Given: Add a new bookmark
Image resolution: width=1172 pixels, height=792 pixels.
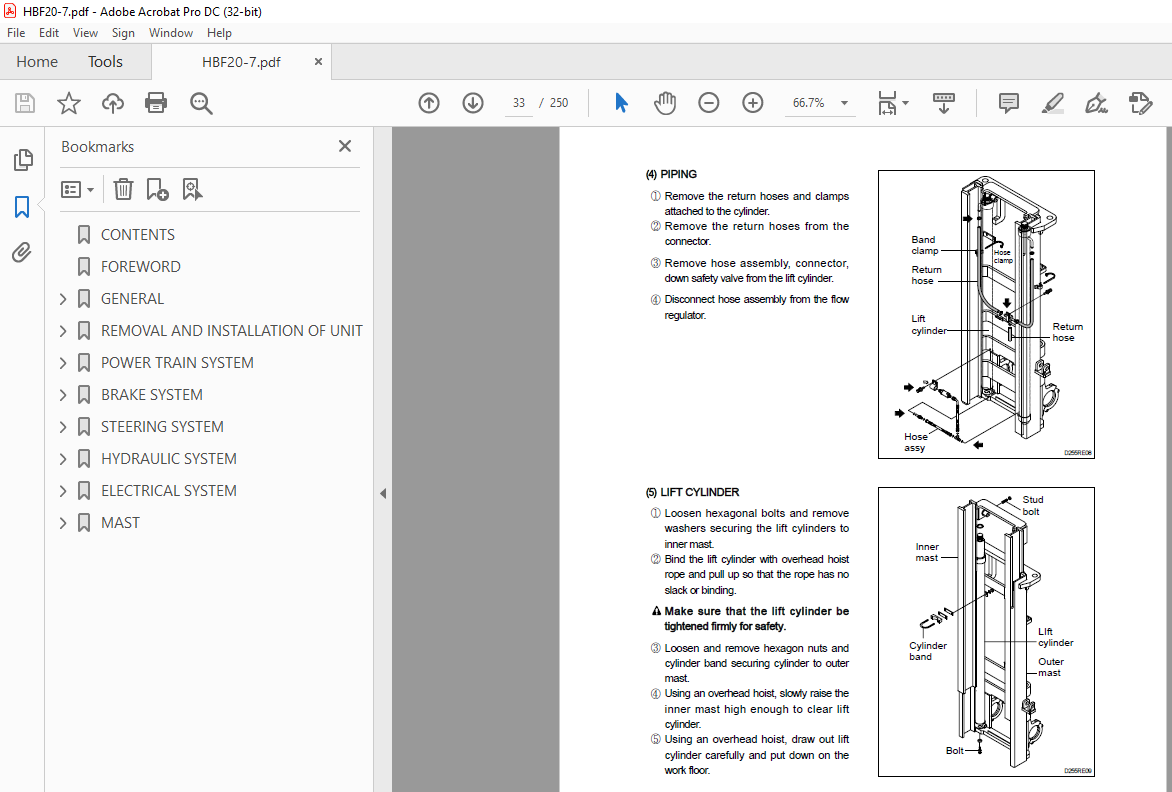Looking at the screenshot, I should (157, 189).
